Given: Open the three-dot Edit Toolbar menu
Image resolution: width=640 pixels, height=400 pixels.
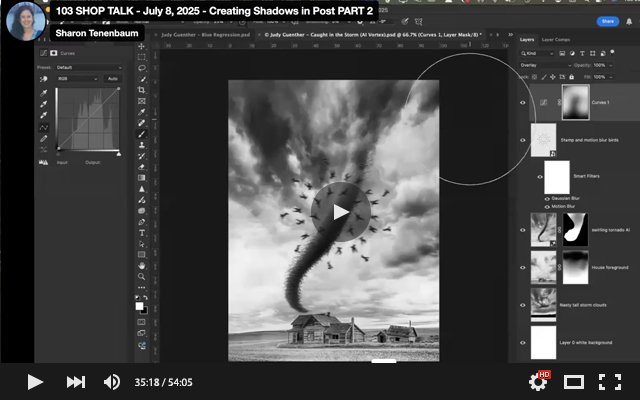Looking at the screenshot, I should [142, 287].
